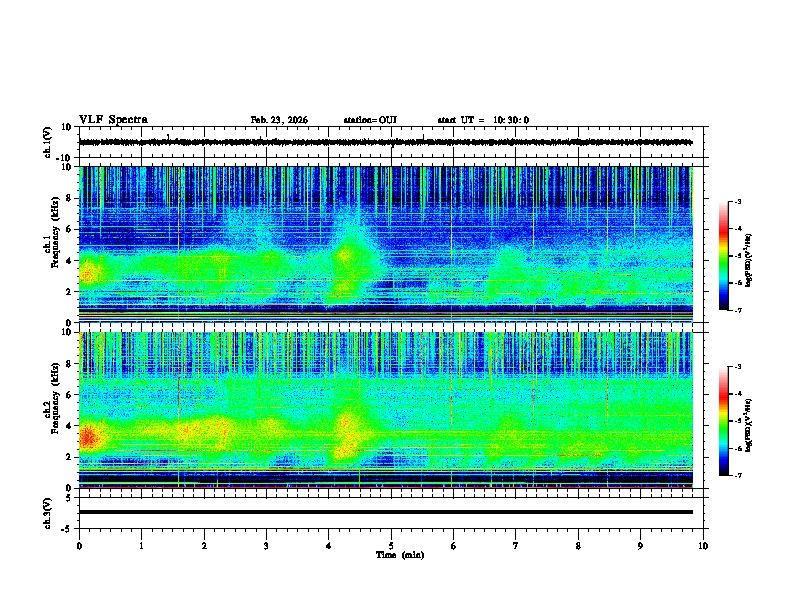Screen dimensions: 792x612
Task: Click '-10' on the ch.1(V) axis
Action: (65, 158)
